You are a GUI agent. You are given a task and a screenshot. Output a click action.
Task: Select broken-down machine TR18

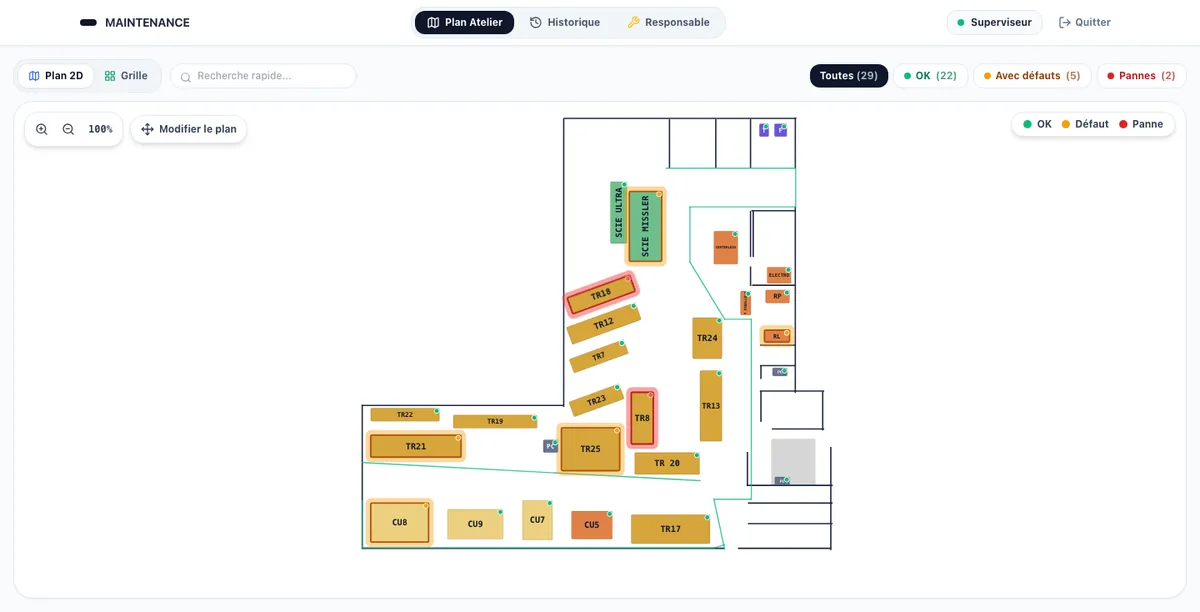pyautogui.click(x=601, y=295)
